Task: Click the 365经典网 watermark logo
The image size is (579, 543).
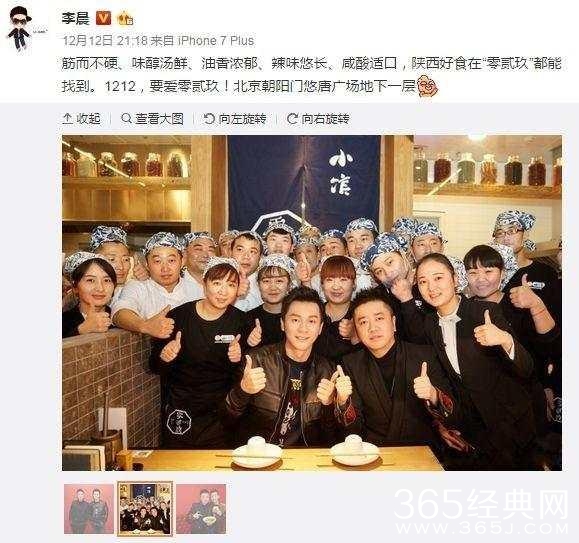Action: (481, 511)
